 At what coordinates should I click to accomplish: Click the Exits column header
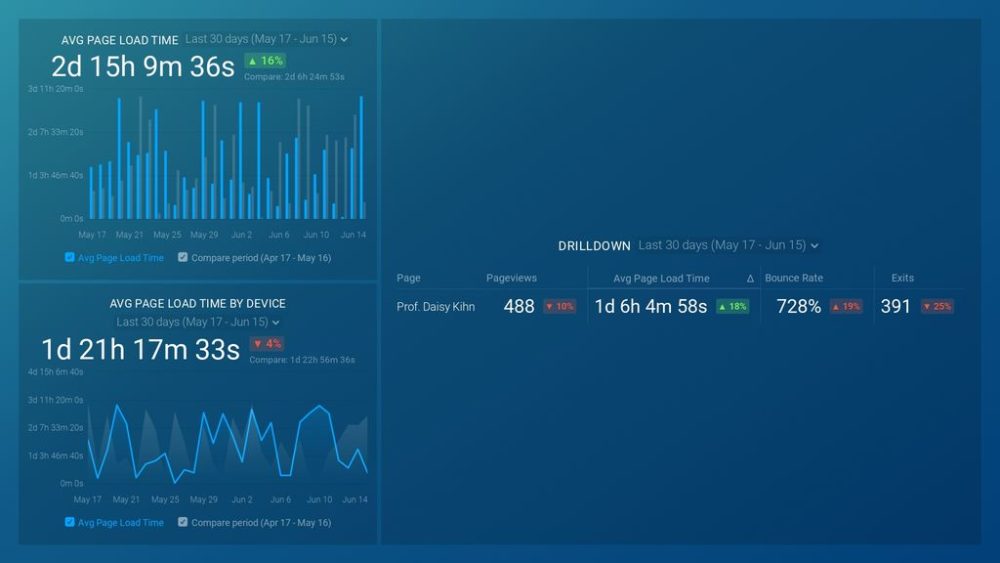902,278
